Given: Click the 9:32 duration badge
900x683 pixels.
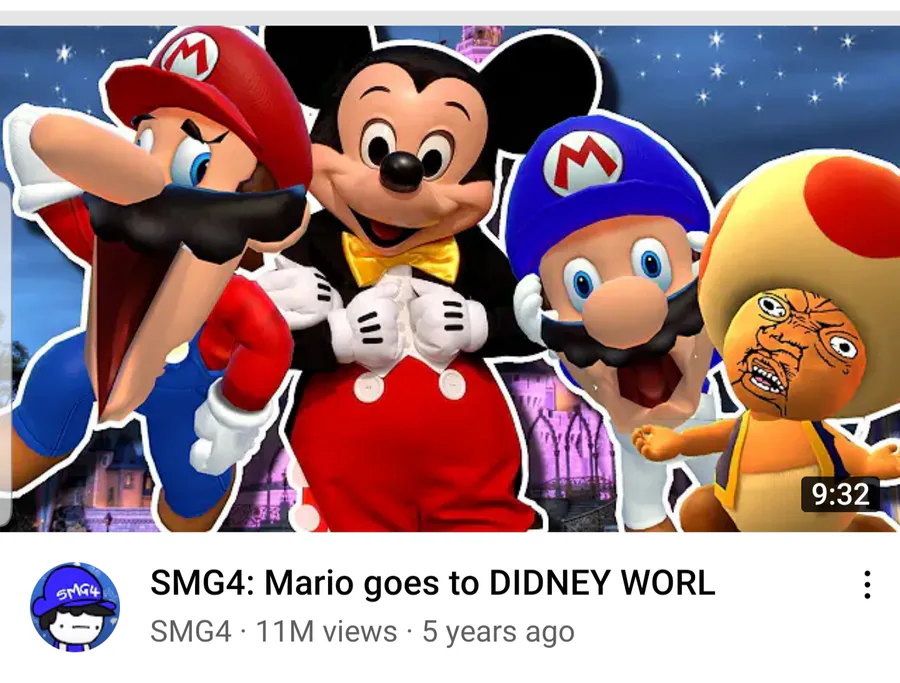Looking at the screenshot, I should 840,494.
